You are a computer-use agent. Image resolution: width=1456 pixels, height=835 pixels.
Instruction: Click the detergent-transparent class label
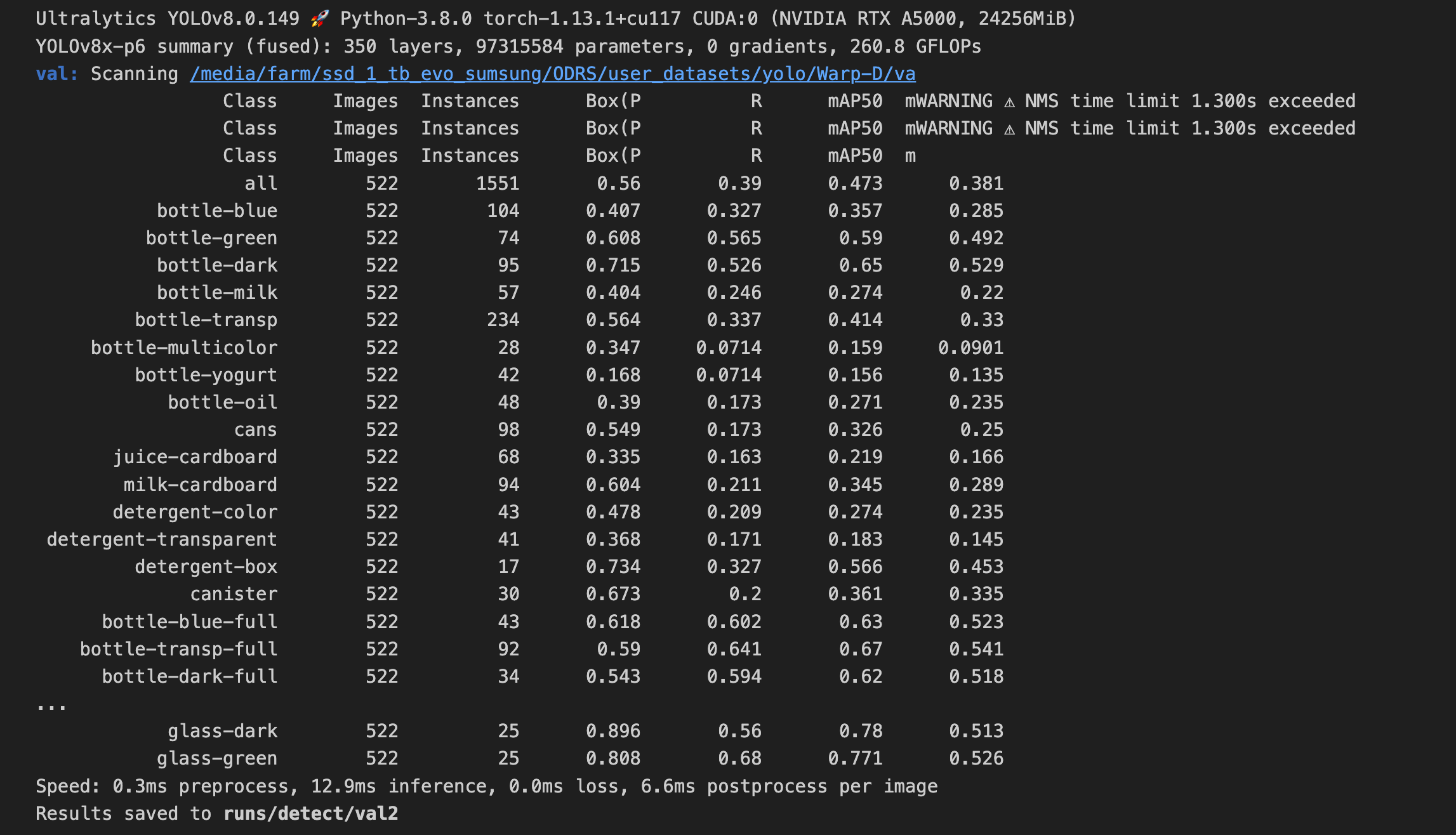pyautogui.click(x=161, y=539)
